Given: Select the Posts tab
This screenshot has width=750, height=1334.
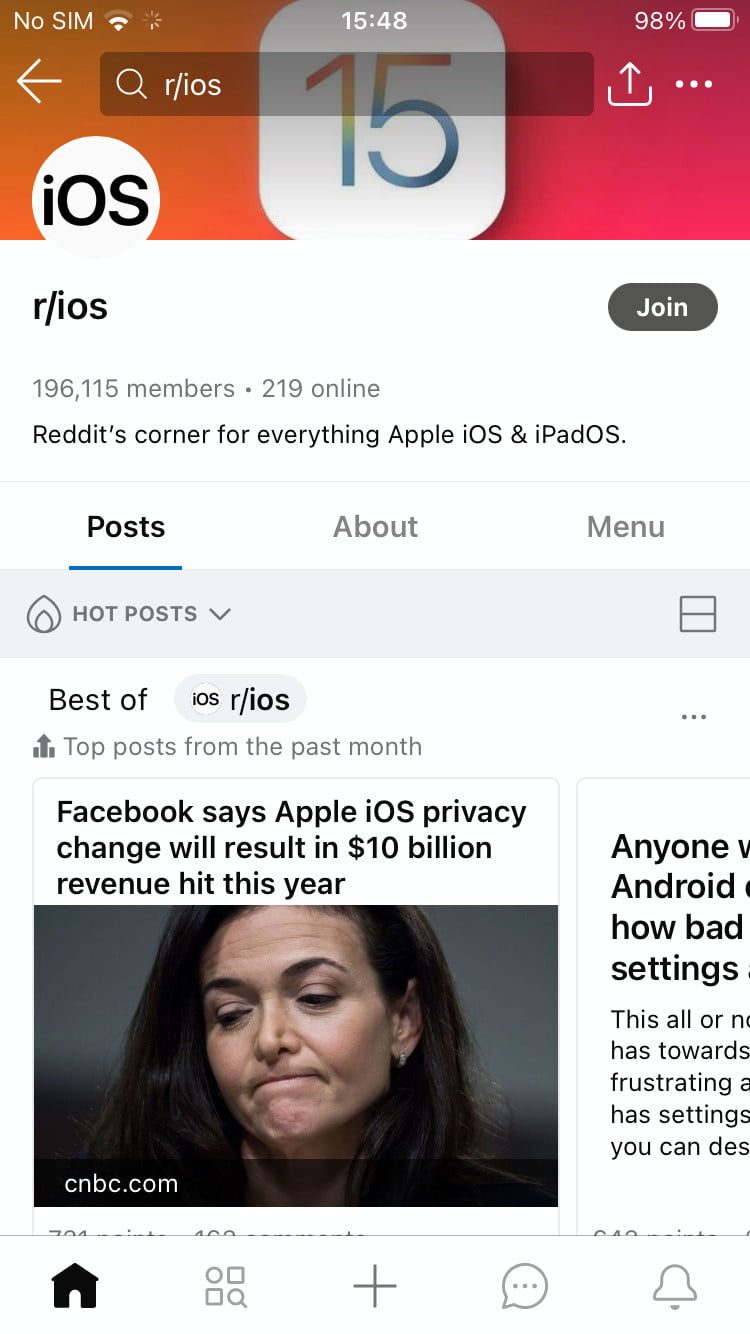Looking at the screenshot, I should (126, 527).
